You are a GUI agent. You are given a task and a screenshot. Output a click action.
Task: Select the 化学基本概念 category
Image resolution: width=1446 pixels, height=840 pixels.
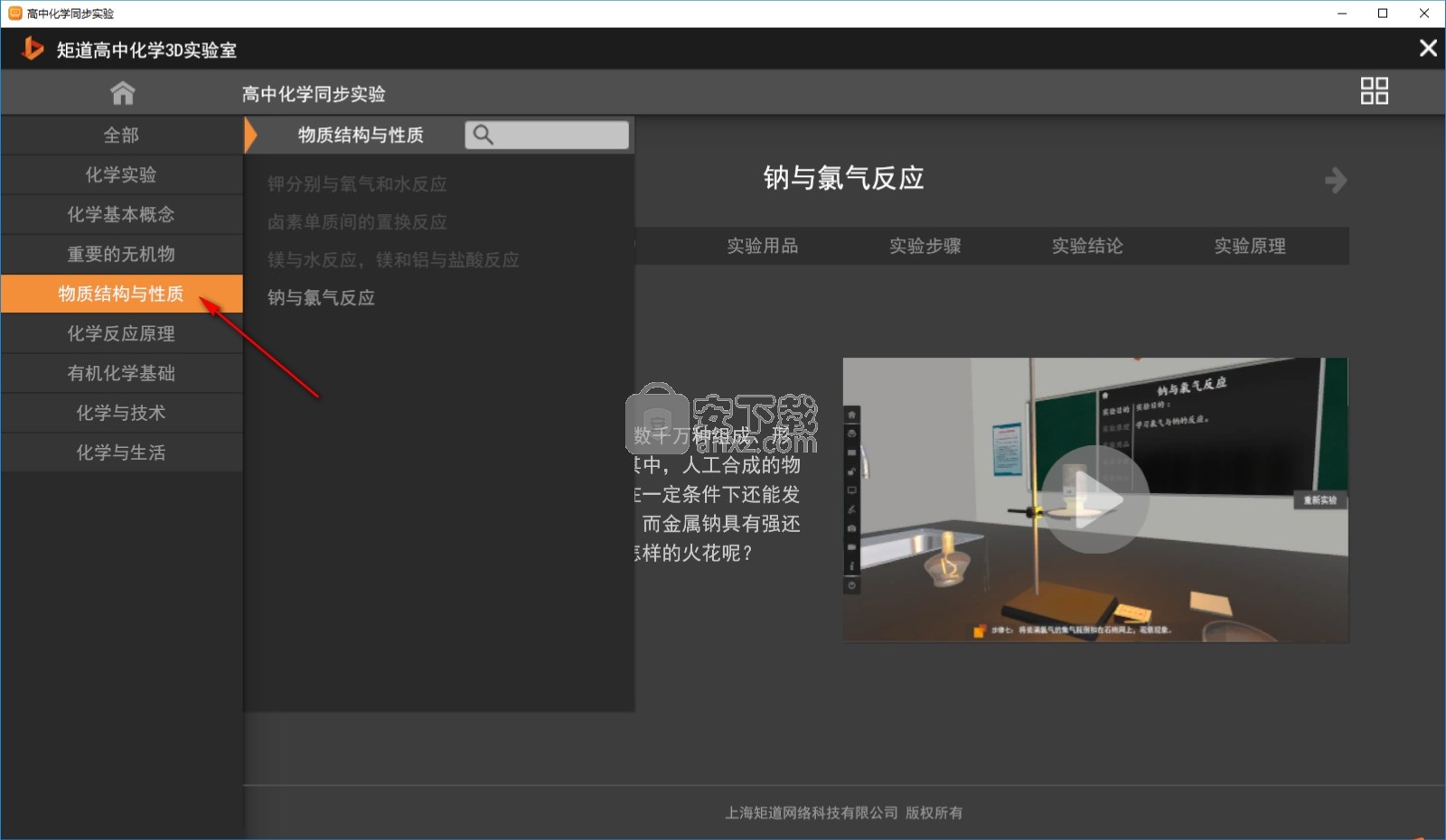tap(121, 215)
